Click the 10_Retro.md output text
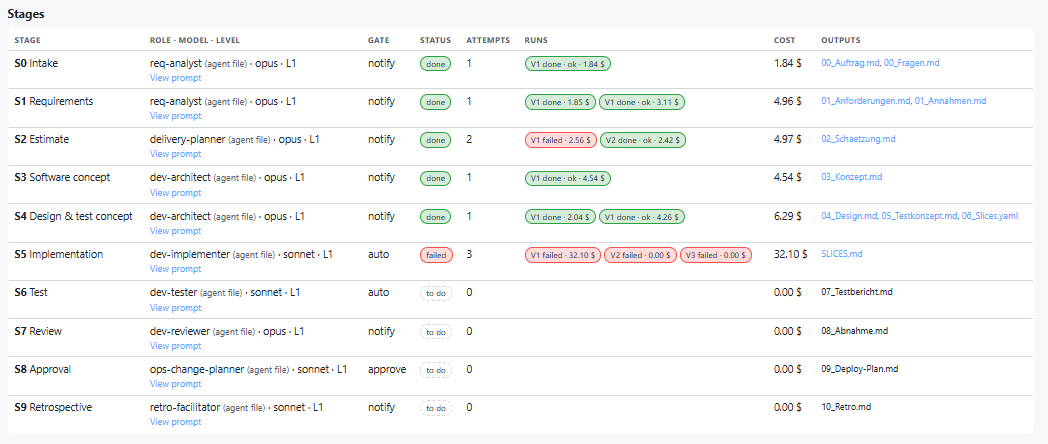Image resolution: width=1048 pixels, height=444 pixels. point(846,407)
